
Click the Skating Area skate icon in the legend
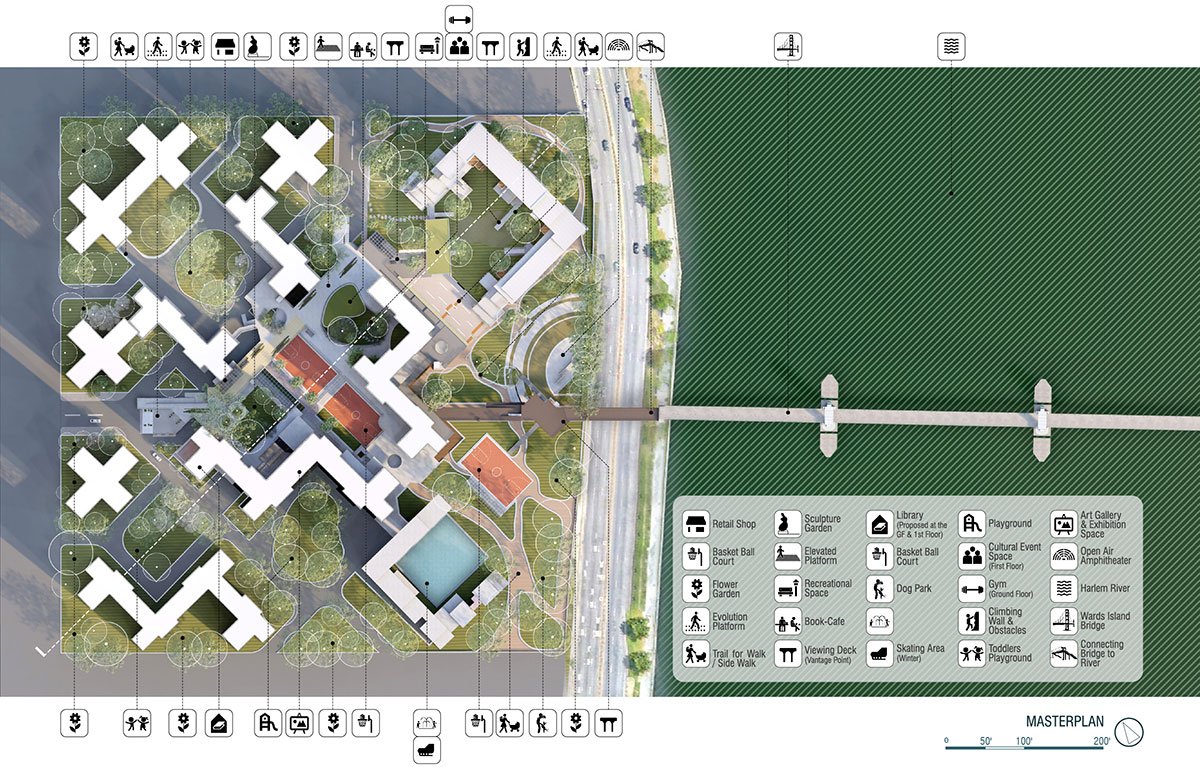(880, 655)
